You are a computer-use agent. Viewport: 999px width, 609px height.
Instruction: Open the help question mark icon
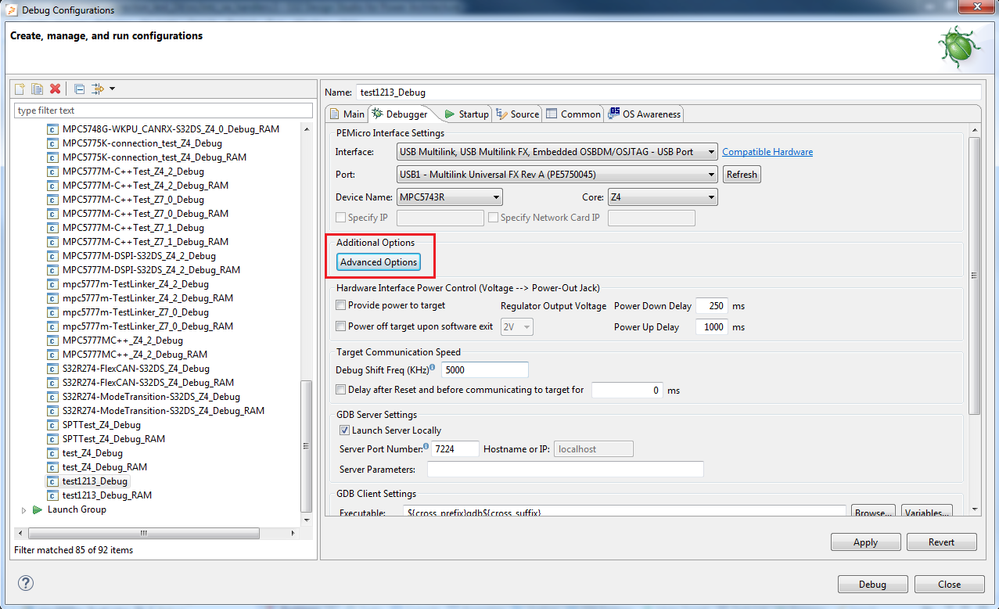25,583
